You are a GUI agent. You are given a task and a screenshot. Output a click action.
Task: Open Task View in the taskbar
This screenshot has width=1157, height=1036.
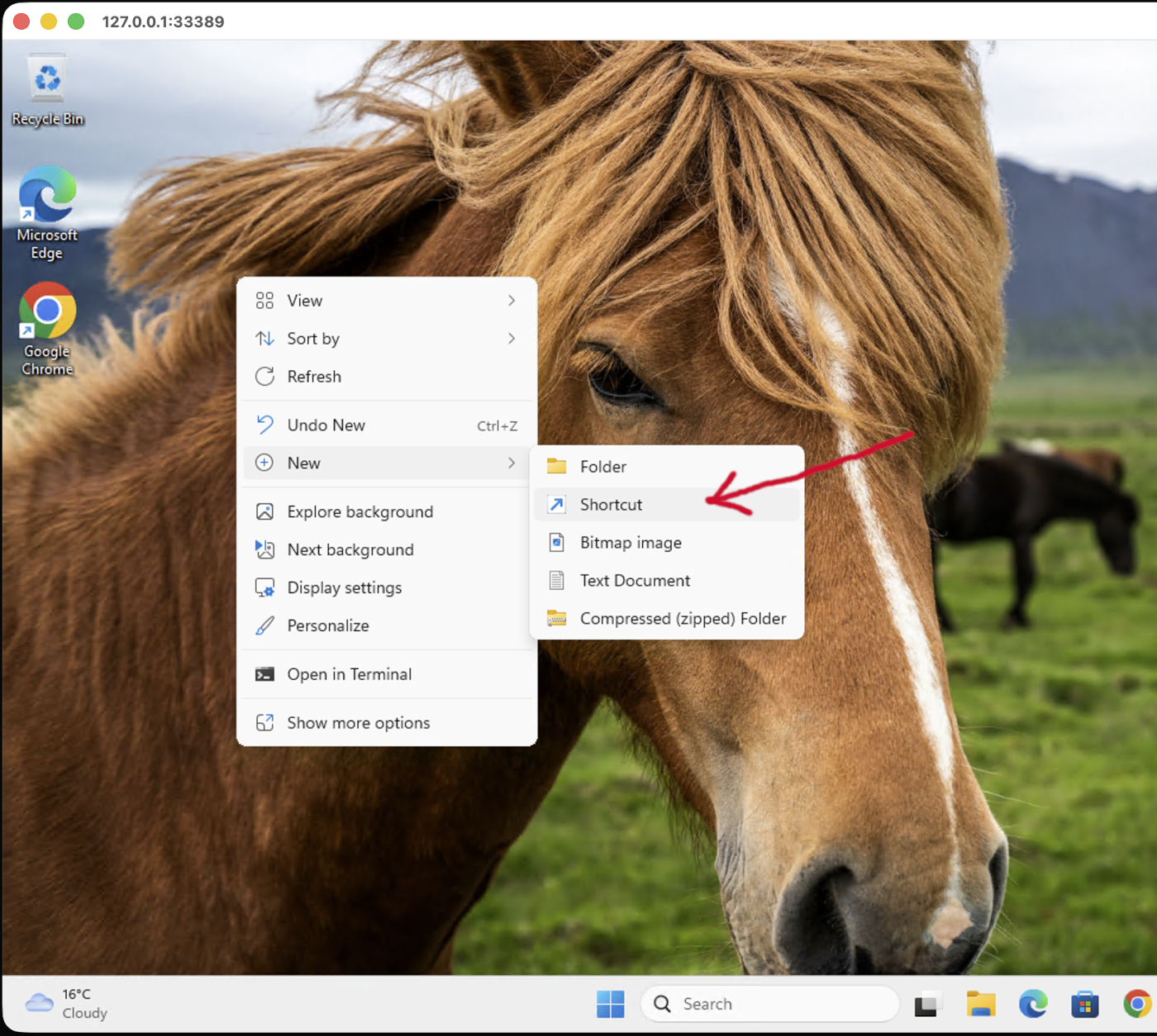929,1005
